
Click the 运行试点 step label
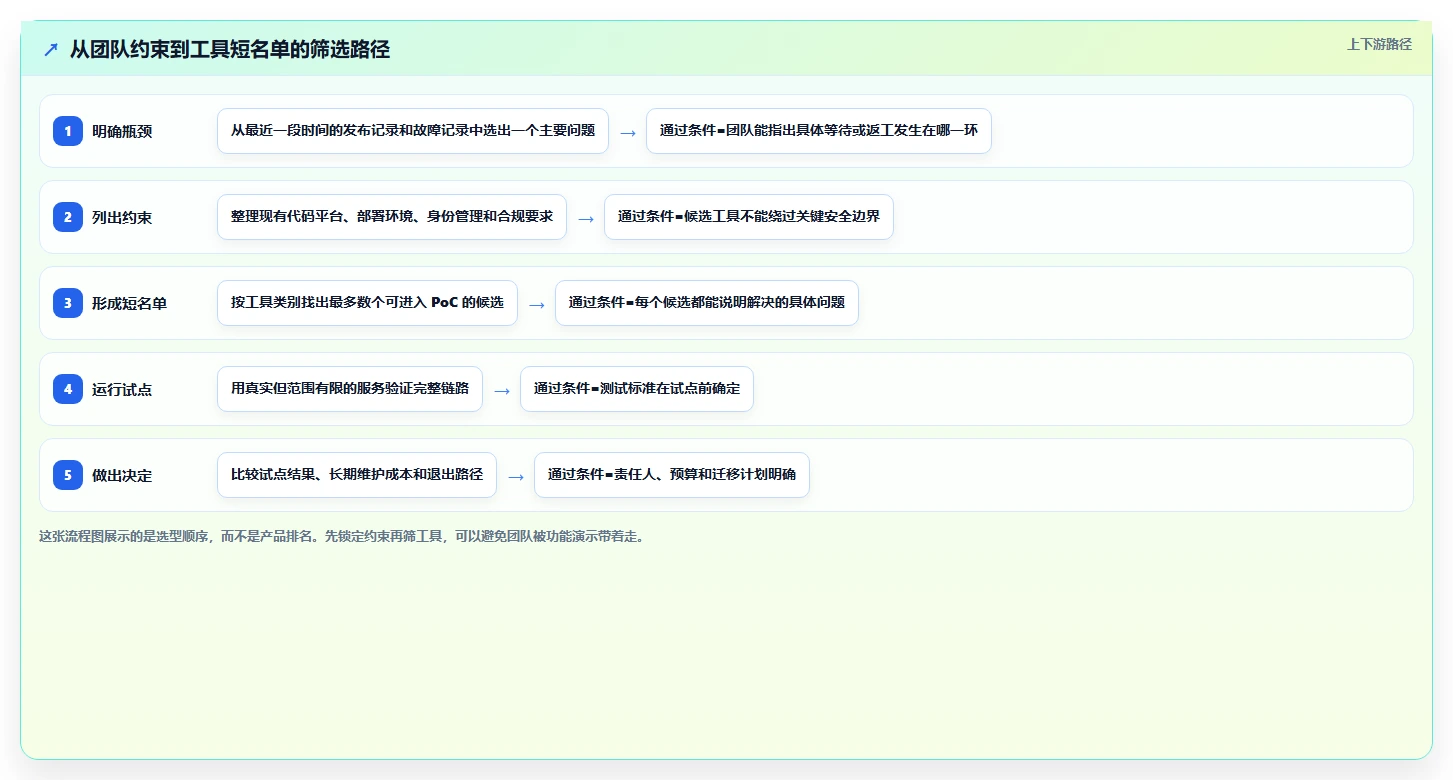point(122,389)
